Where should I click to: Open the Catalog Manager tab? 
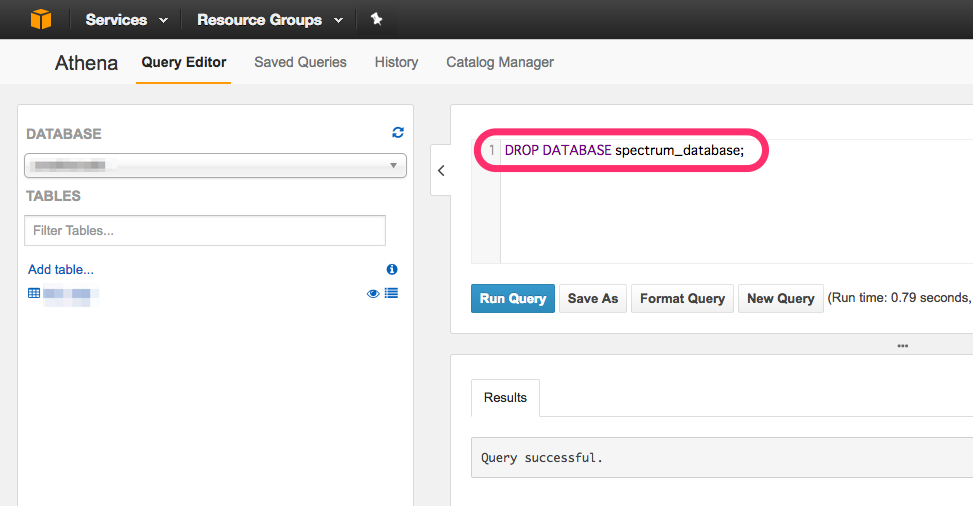500,62
